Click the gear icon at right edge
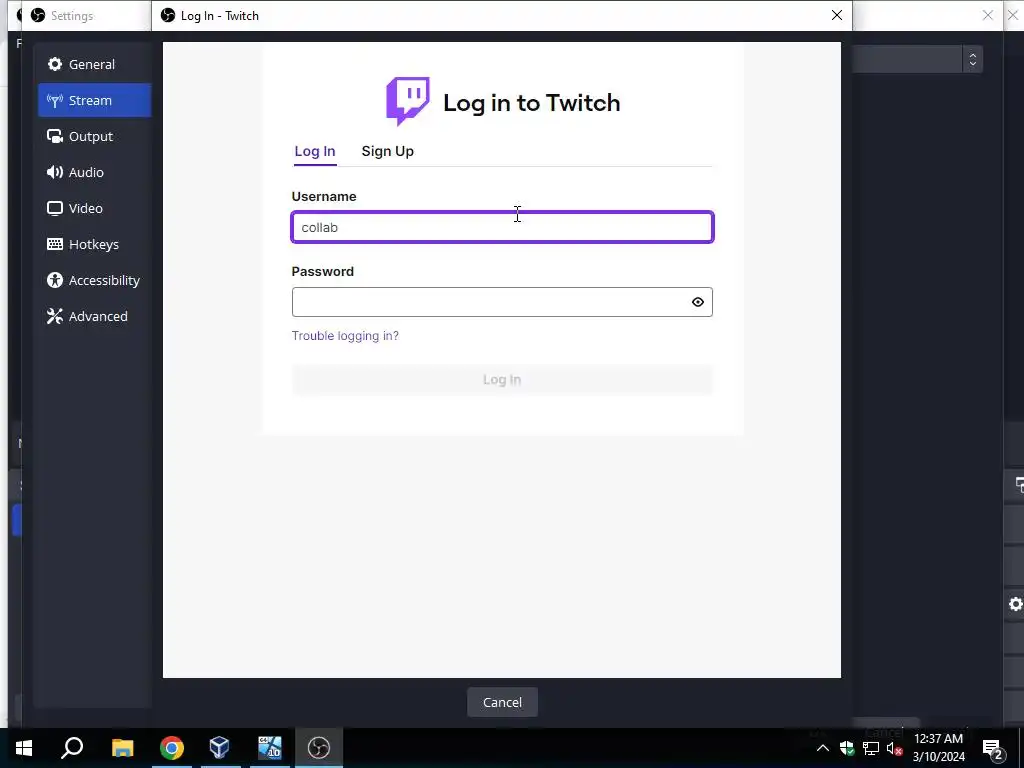This screenshot has width=1024, height=768. (1015, 604)
